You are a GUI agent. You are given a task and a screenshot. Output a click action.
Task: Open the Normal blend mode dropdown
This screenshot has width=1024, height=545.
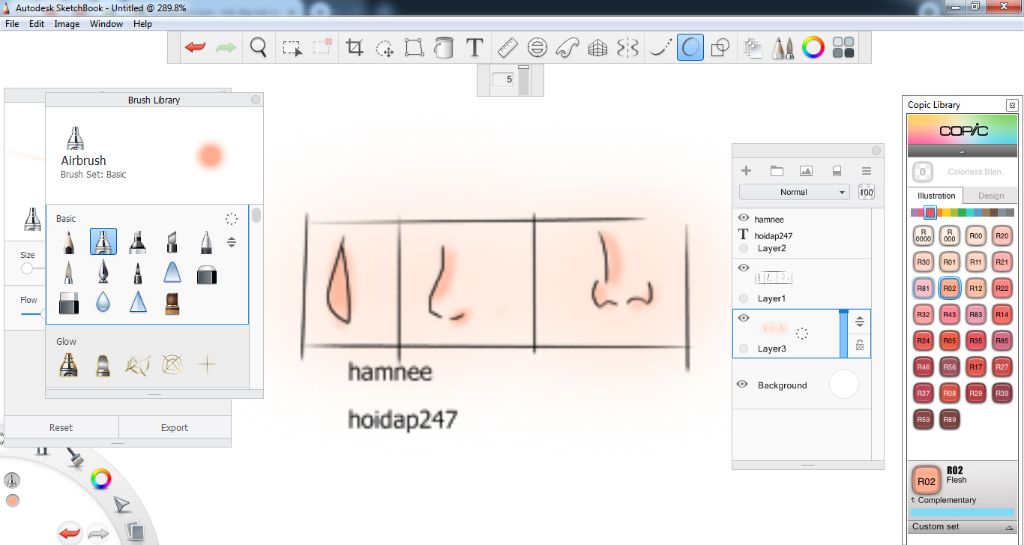[x=794, y=192]
